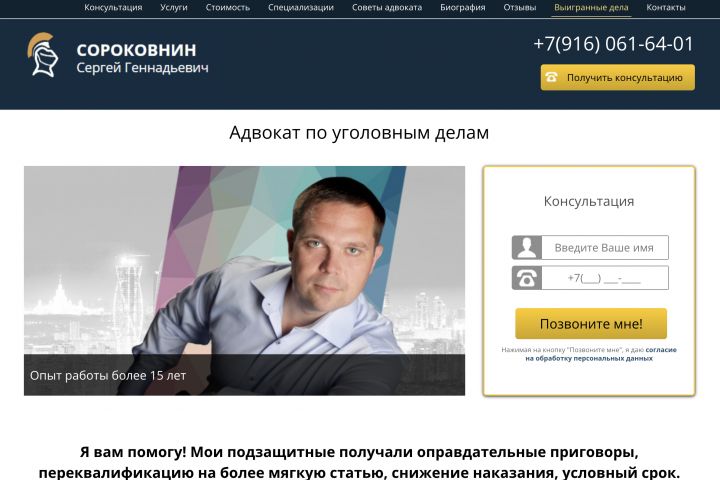Open Специализации in the top navigation

(301, 7)
